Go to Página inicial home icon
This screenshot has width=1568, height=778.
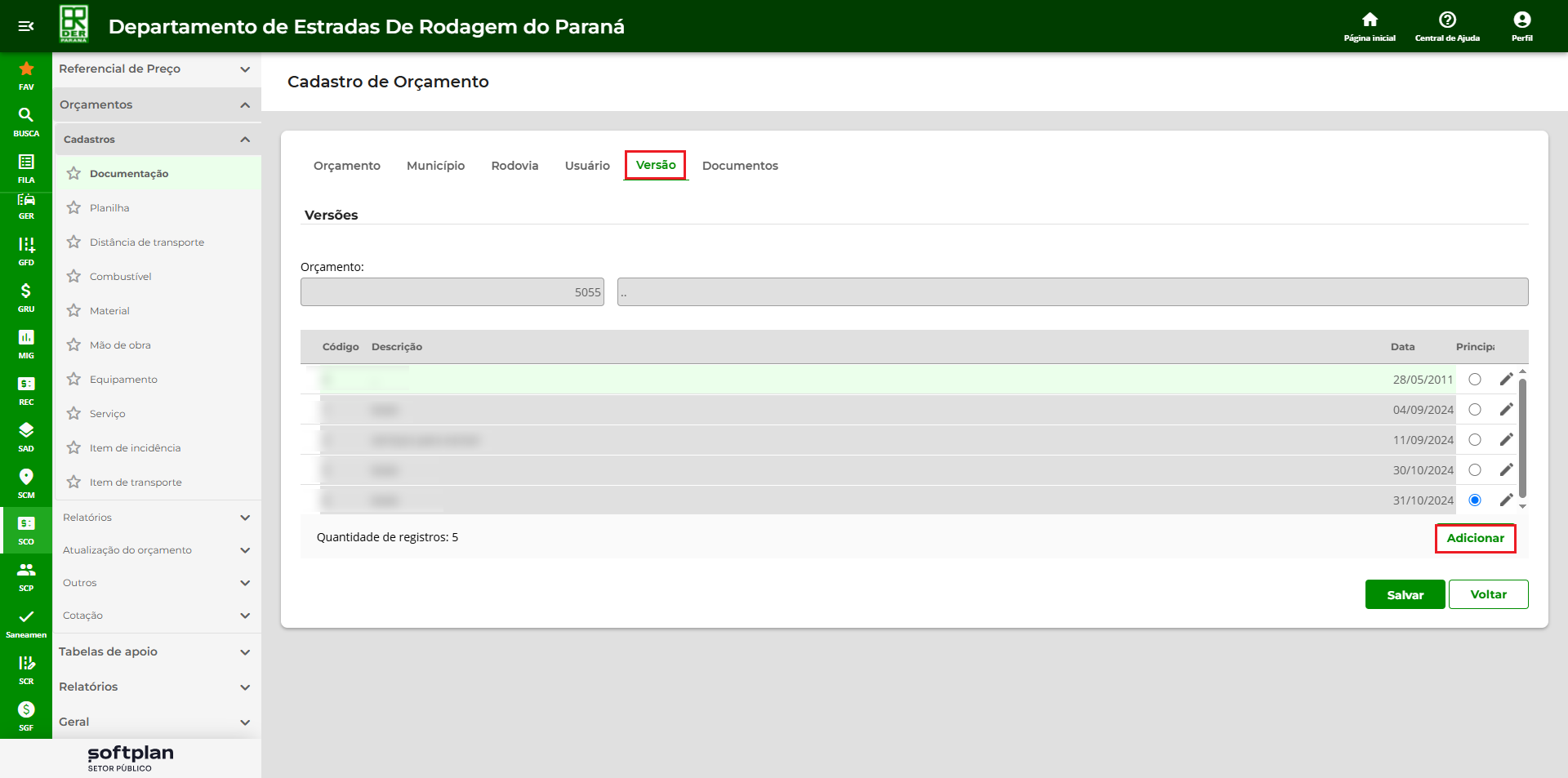tap(1370, 20)
